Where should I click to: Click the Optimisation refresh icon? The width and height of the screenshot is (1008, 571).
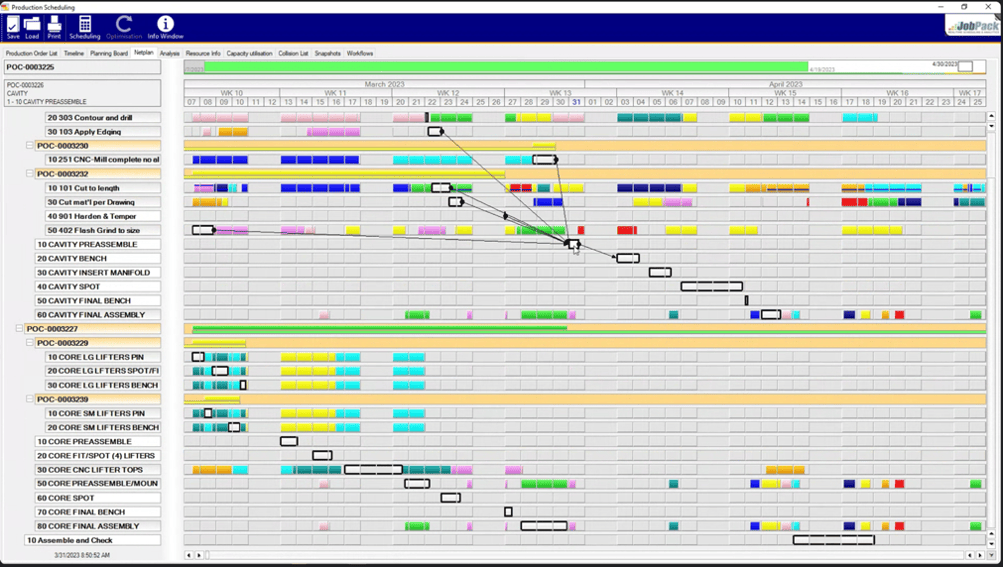coord(123,28)
